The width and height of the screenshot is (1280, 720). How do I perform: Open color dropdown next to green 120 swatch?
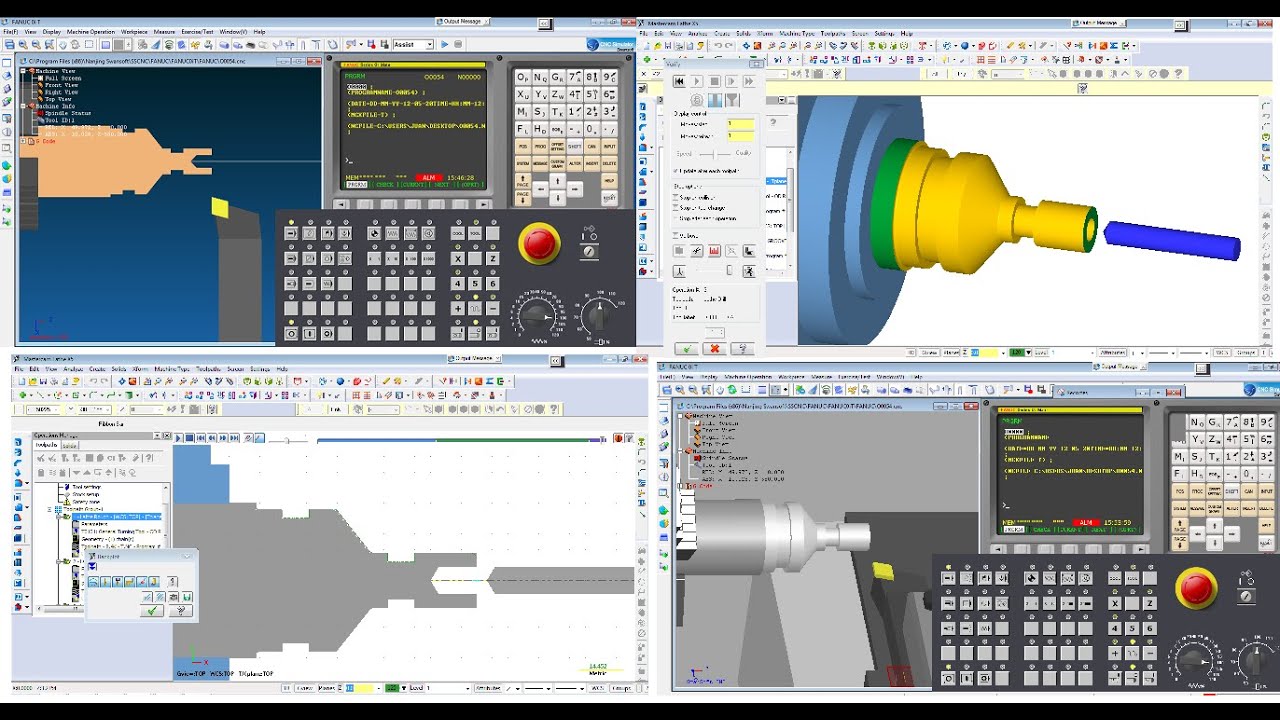(1027, 353)
